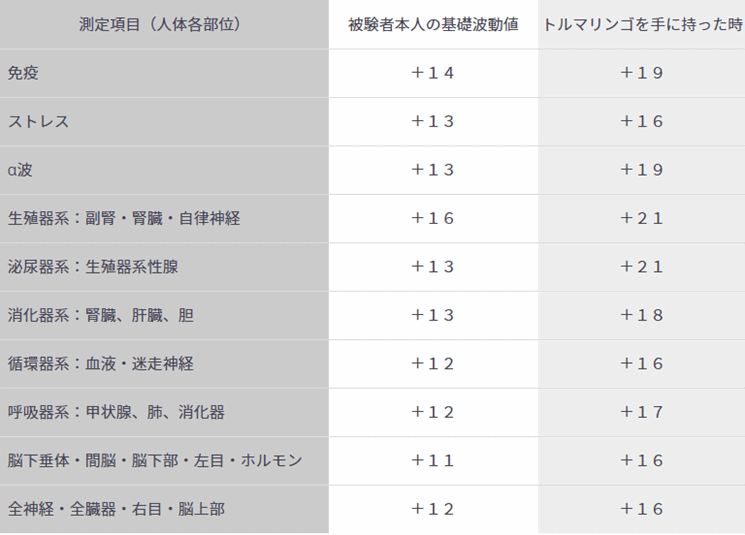Select the +19 tourmaline value for 免疫
The height and width of the screenshot is (535, 745).
point(641,73)
